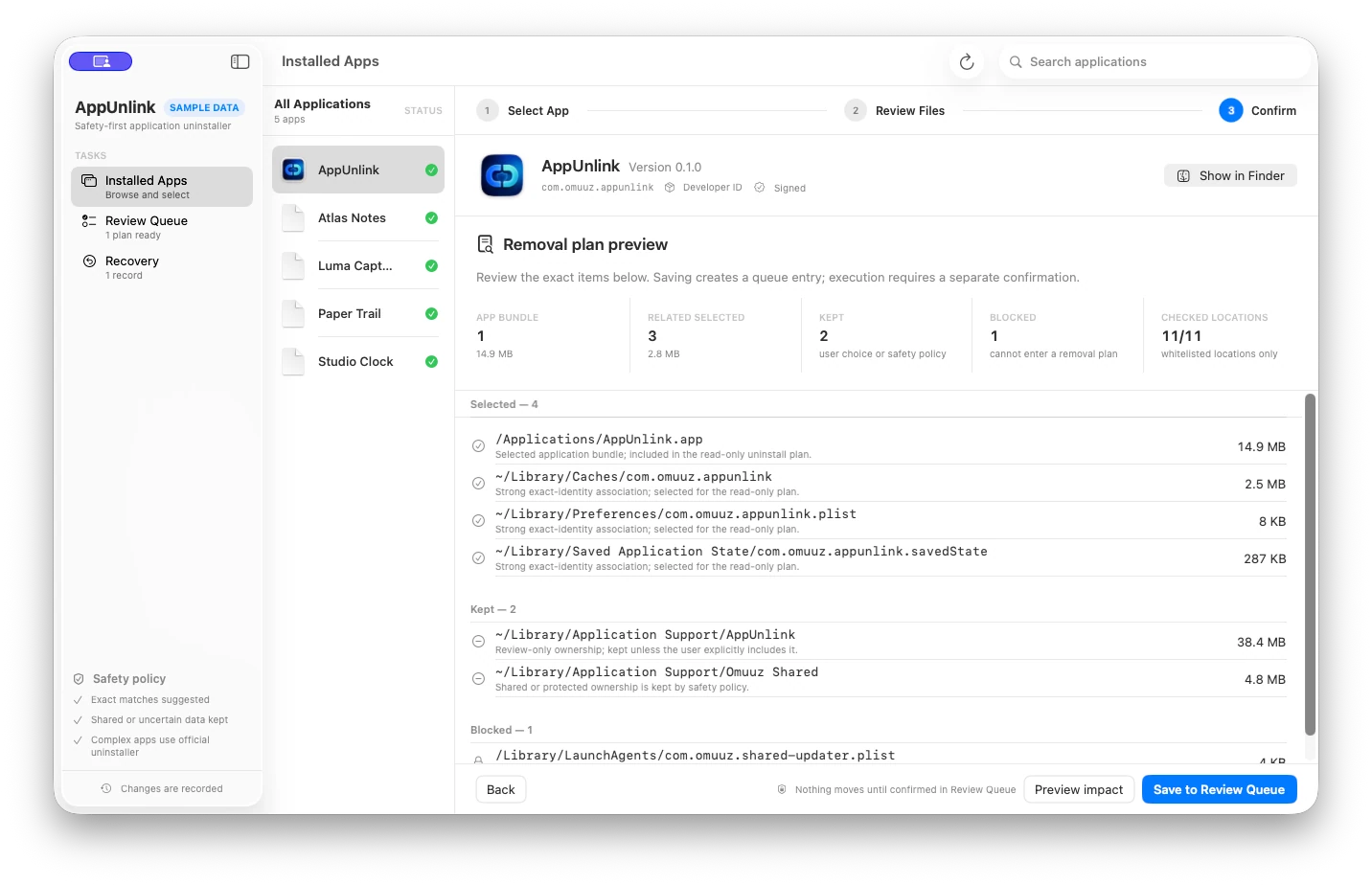Click Studio Clock's green status checkmark
Screen dimensions: 1372x885
[x=431, y=361]
